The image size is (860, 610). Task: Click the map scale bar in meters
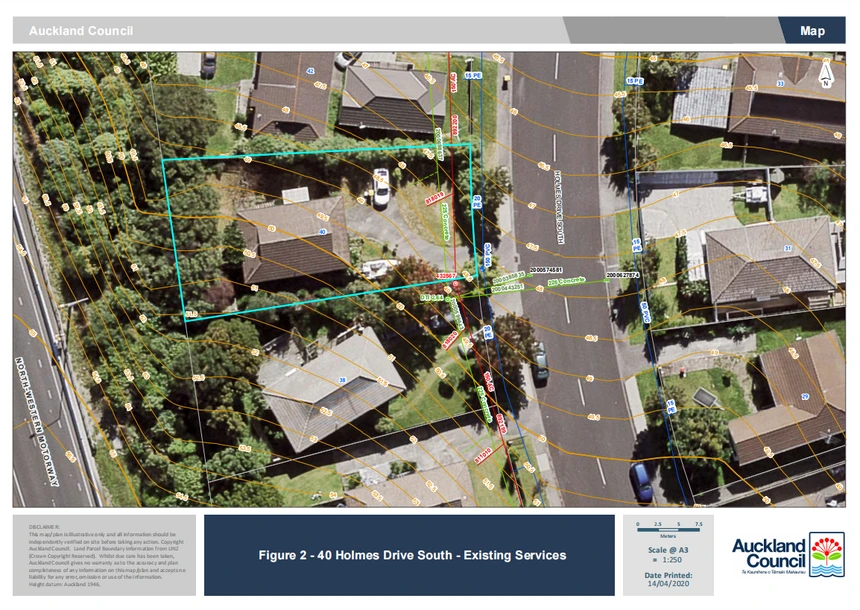click(668, 530)
